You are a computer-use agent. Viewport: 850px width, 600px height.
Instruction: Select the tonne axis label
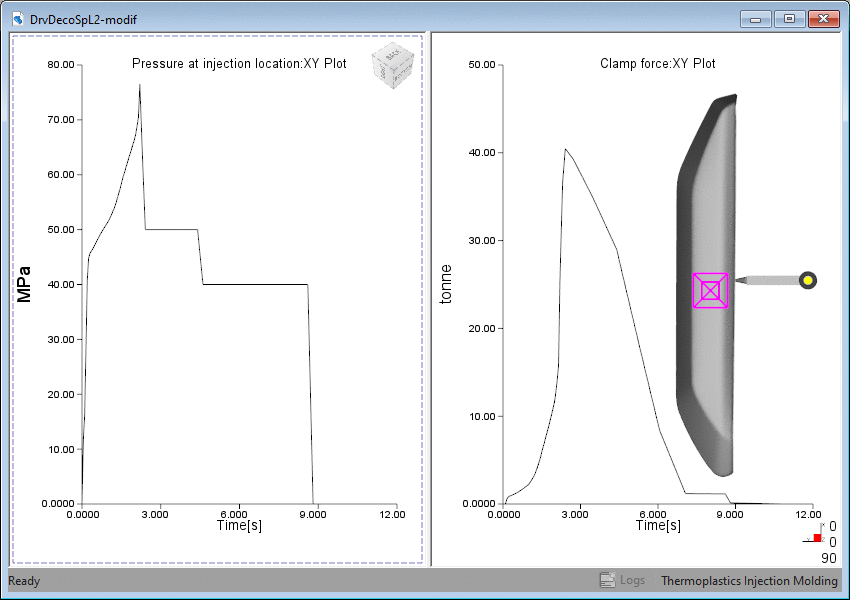[447, 283]
